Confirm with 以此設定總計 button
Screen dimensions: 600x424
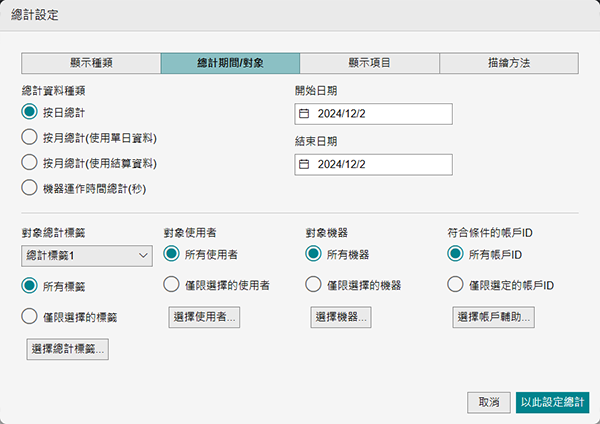552,402
